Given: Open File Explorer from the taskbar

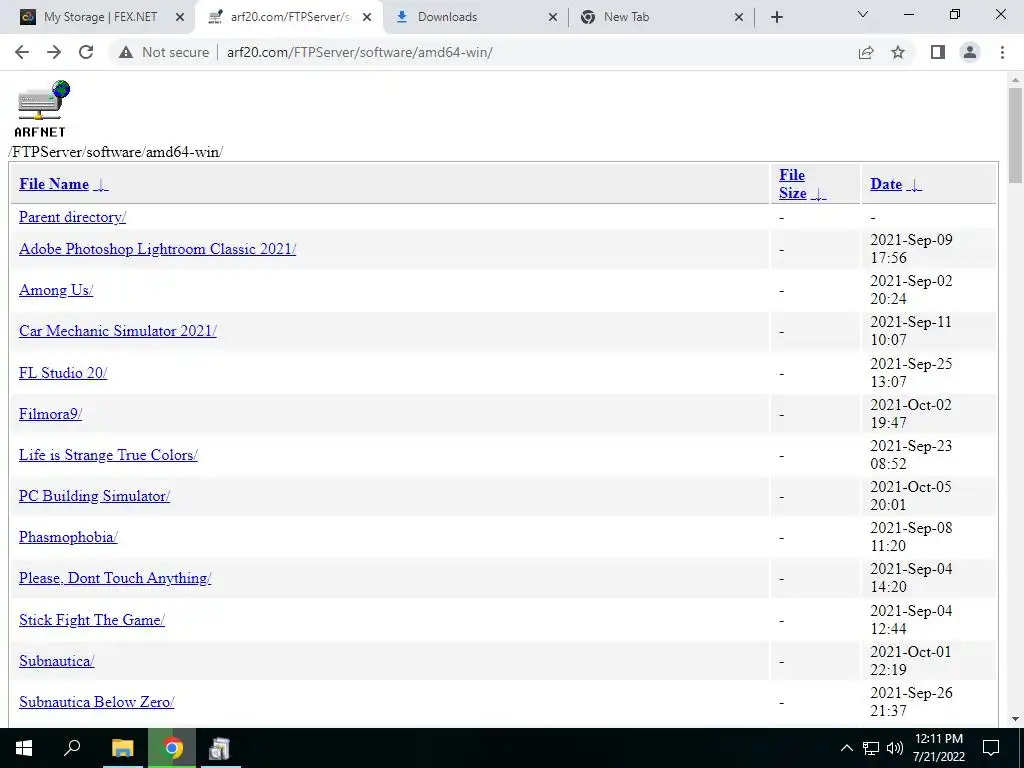Looking at the screenshot, I should (123, 748).
